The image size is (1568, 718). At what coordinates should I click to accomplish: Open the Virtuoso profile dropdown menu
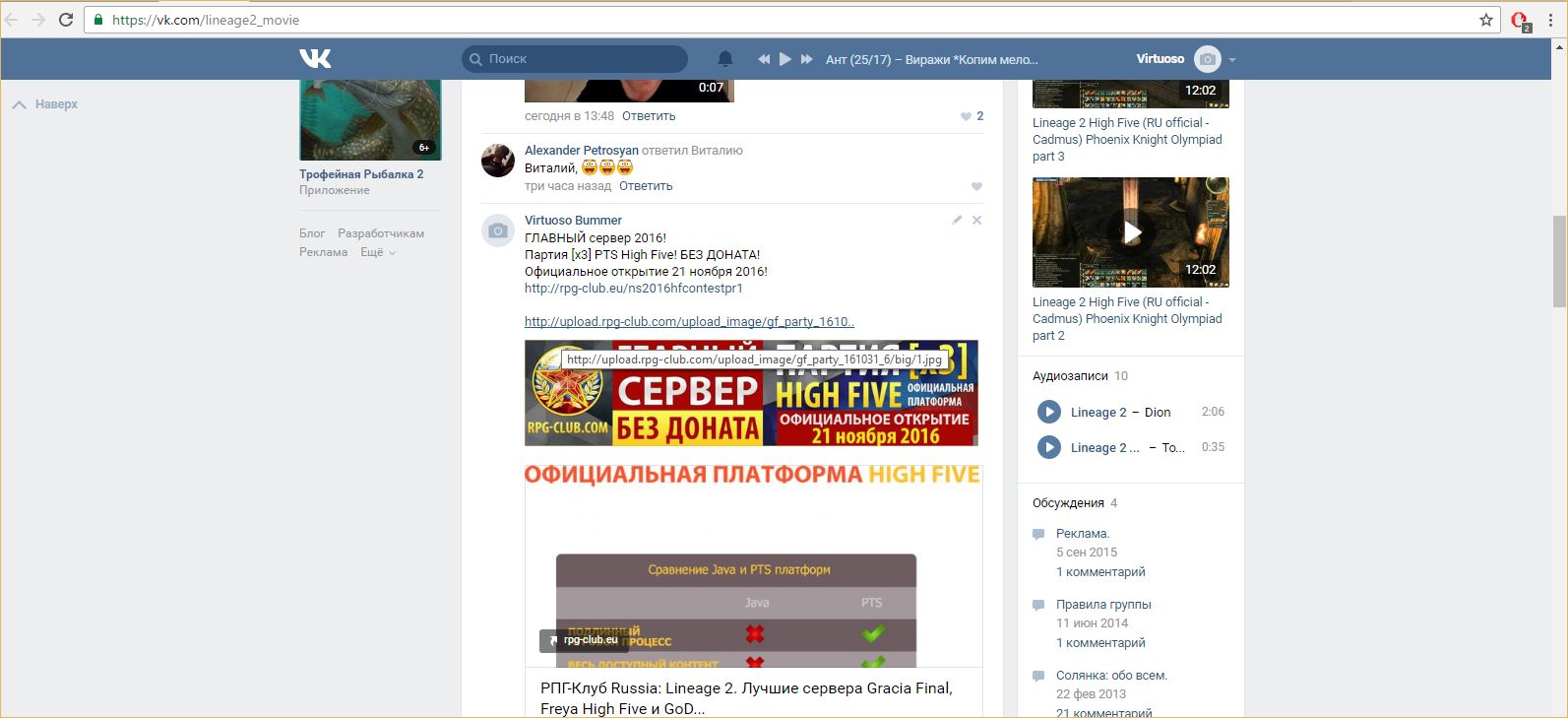pyautogui.click(x=1231, y=59)
